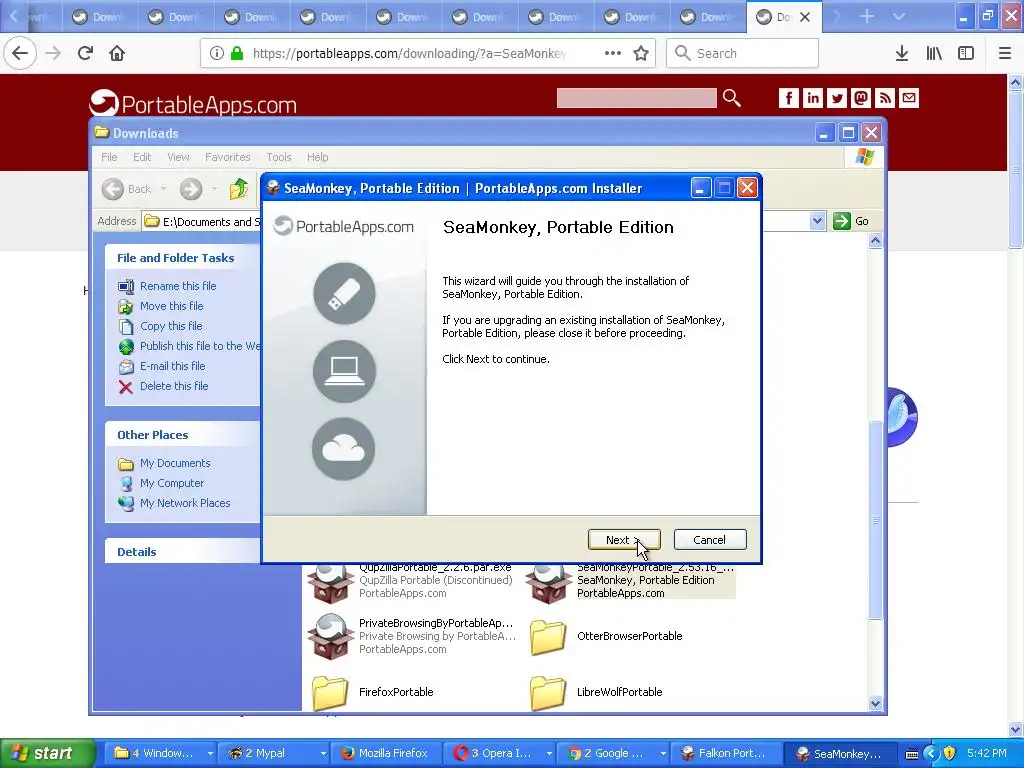1024x768 pixels.
Task: Open Firefox library icon
Action: tap(934, 53)
